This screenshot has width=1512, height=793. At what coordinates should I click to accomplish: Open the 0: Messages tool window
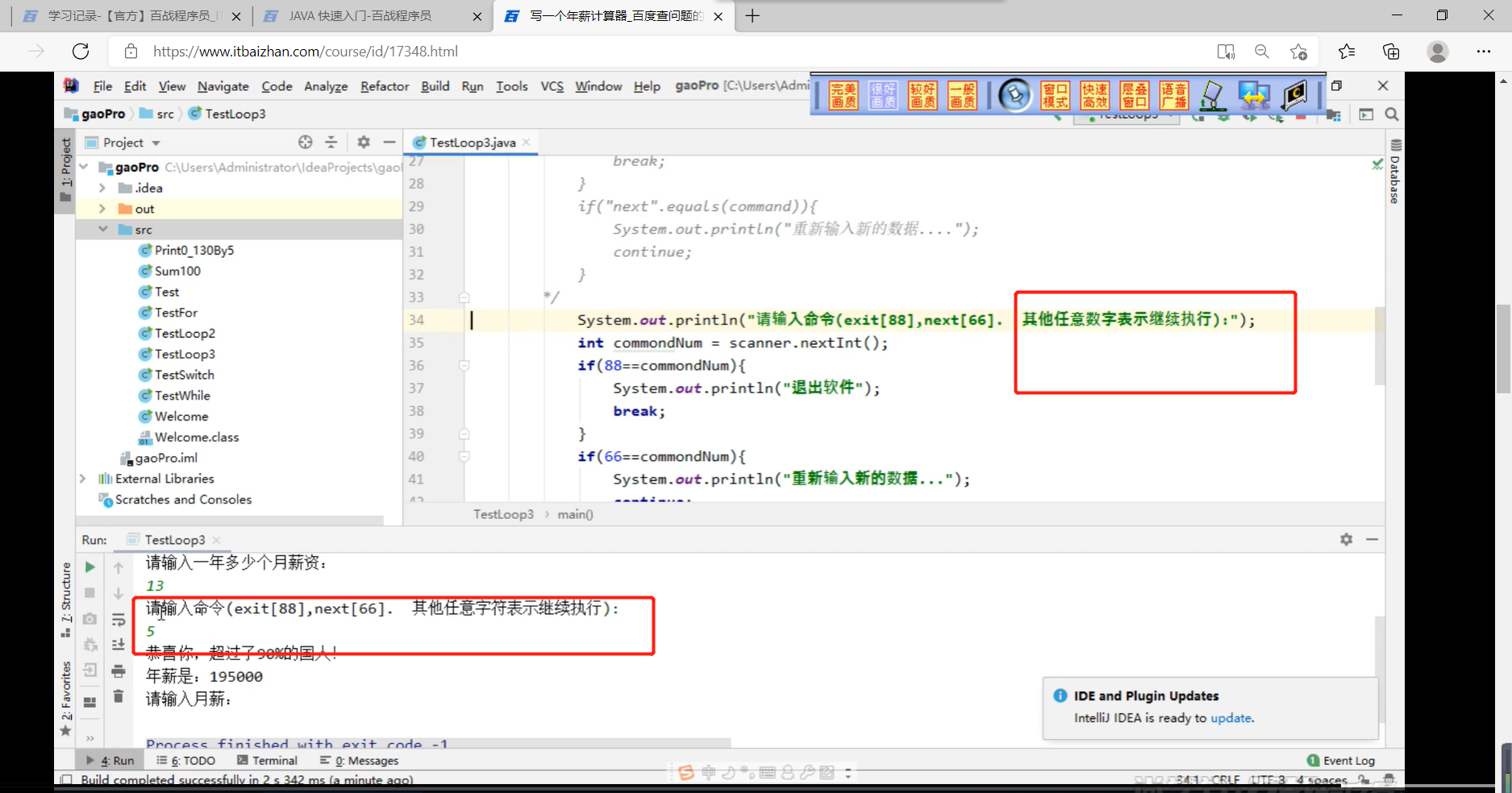[359, 760]
